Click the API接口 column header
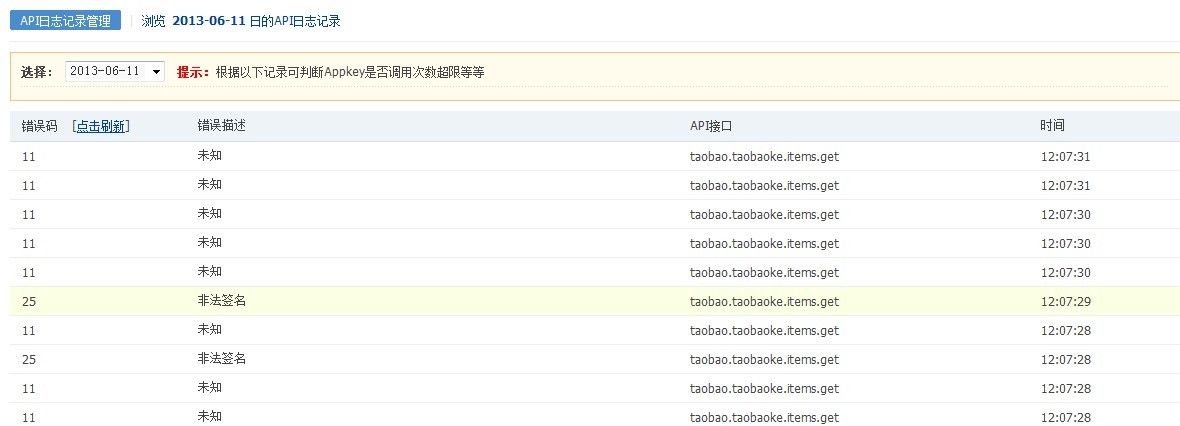 (711, 126)
